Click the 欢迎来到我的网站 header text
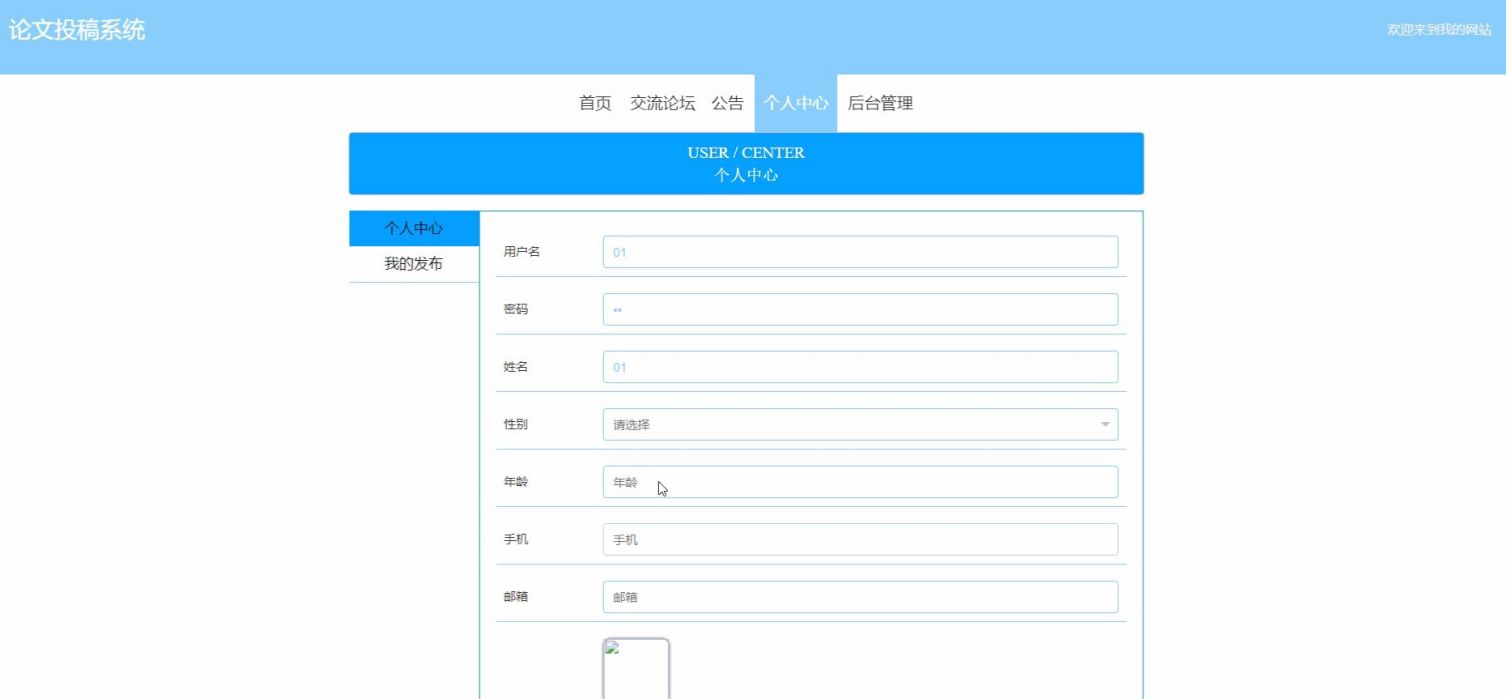This screenshot has height=699, width=1506. coord(1439,30)
